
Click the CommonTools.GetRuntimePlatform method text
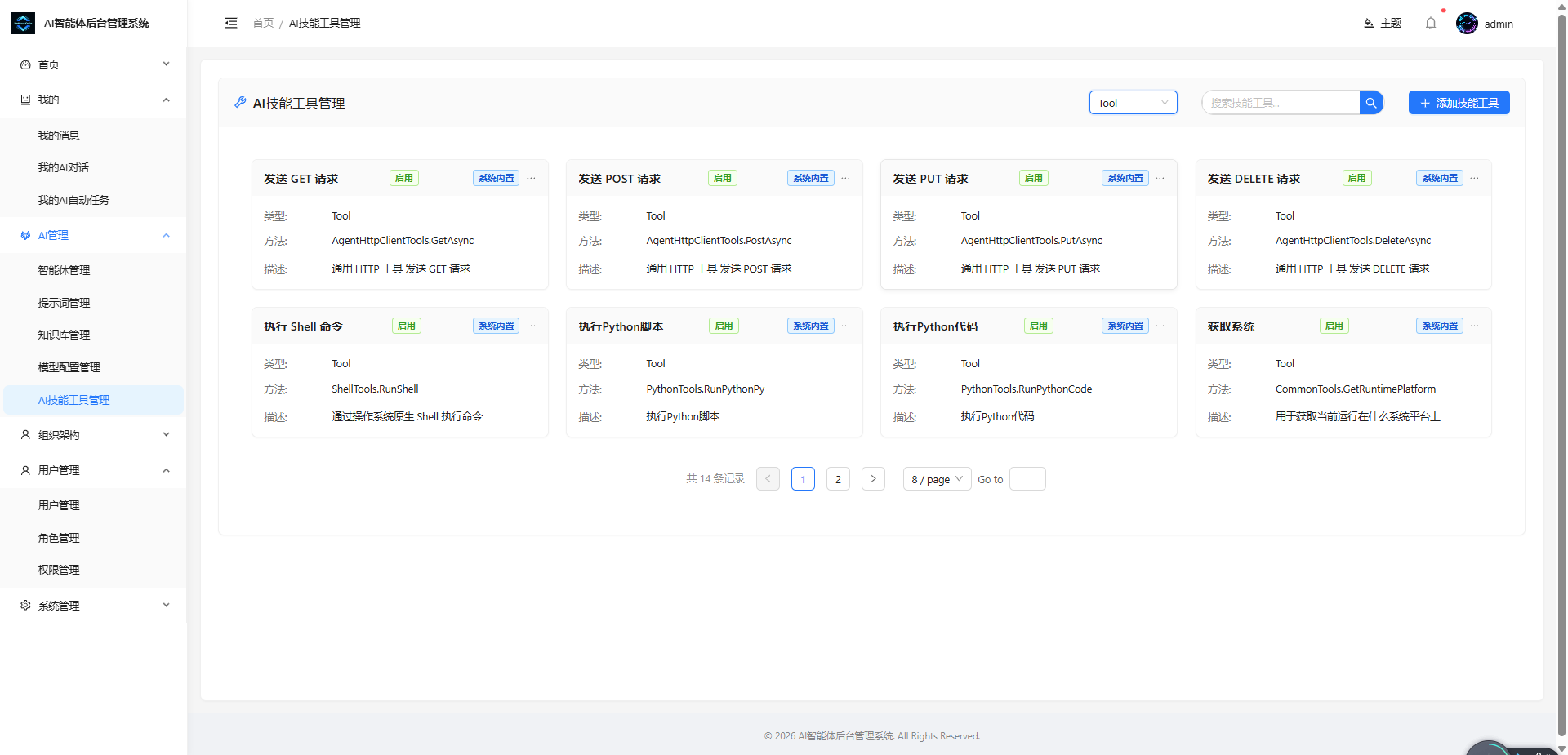point(1356,389)
